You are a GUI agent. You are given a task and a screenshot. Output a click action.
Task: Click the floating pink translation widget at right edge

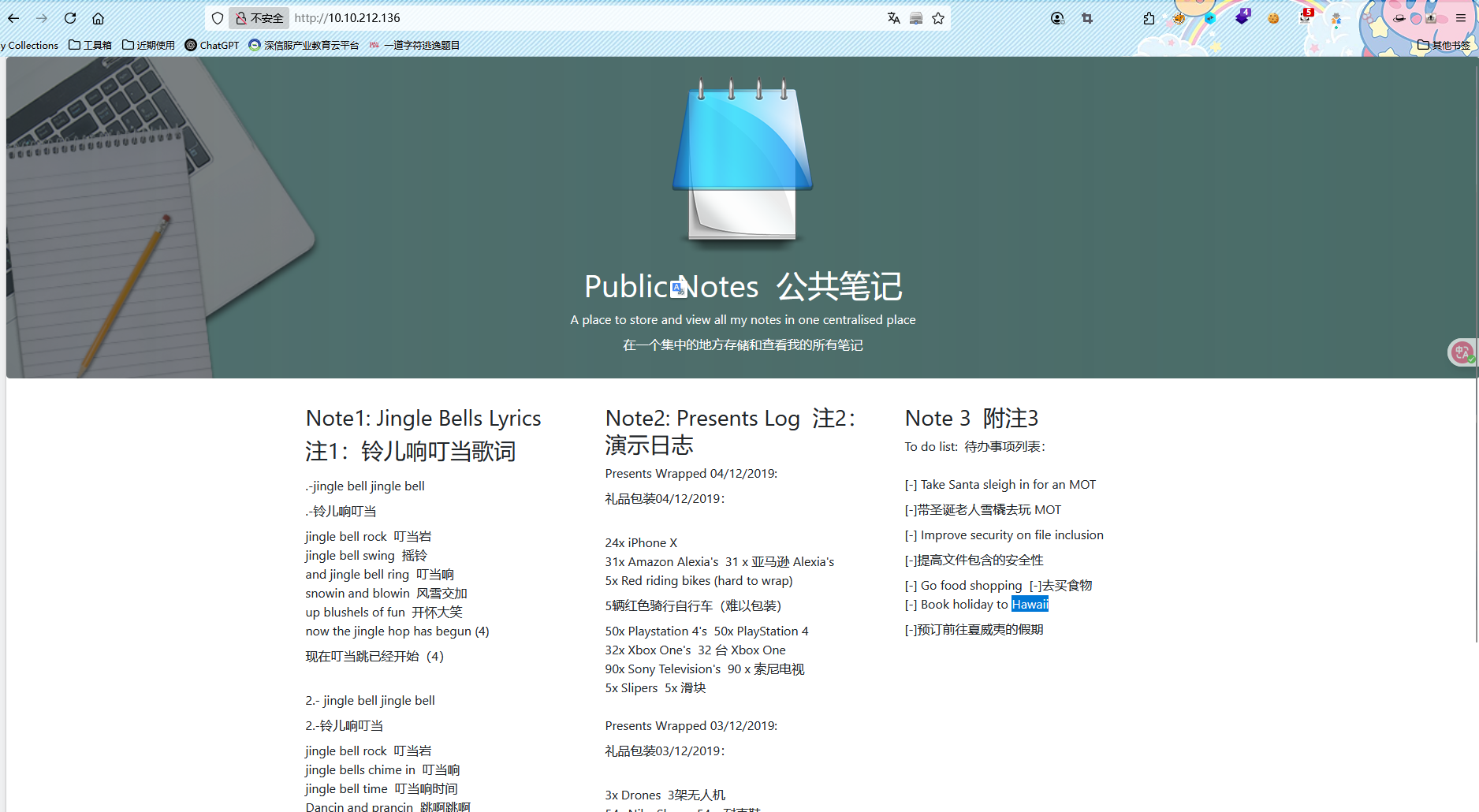(1462, 352)
